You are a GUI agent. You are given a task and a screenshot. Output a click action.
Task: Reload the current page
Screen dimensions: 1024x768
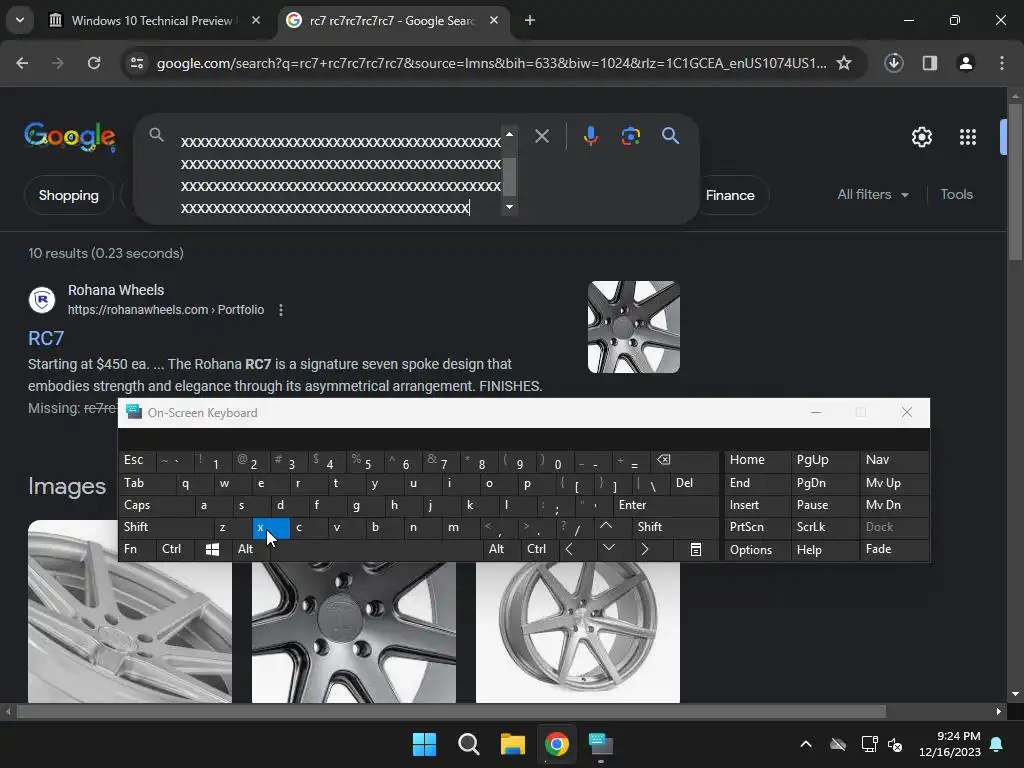point(94,63)
